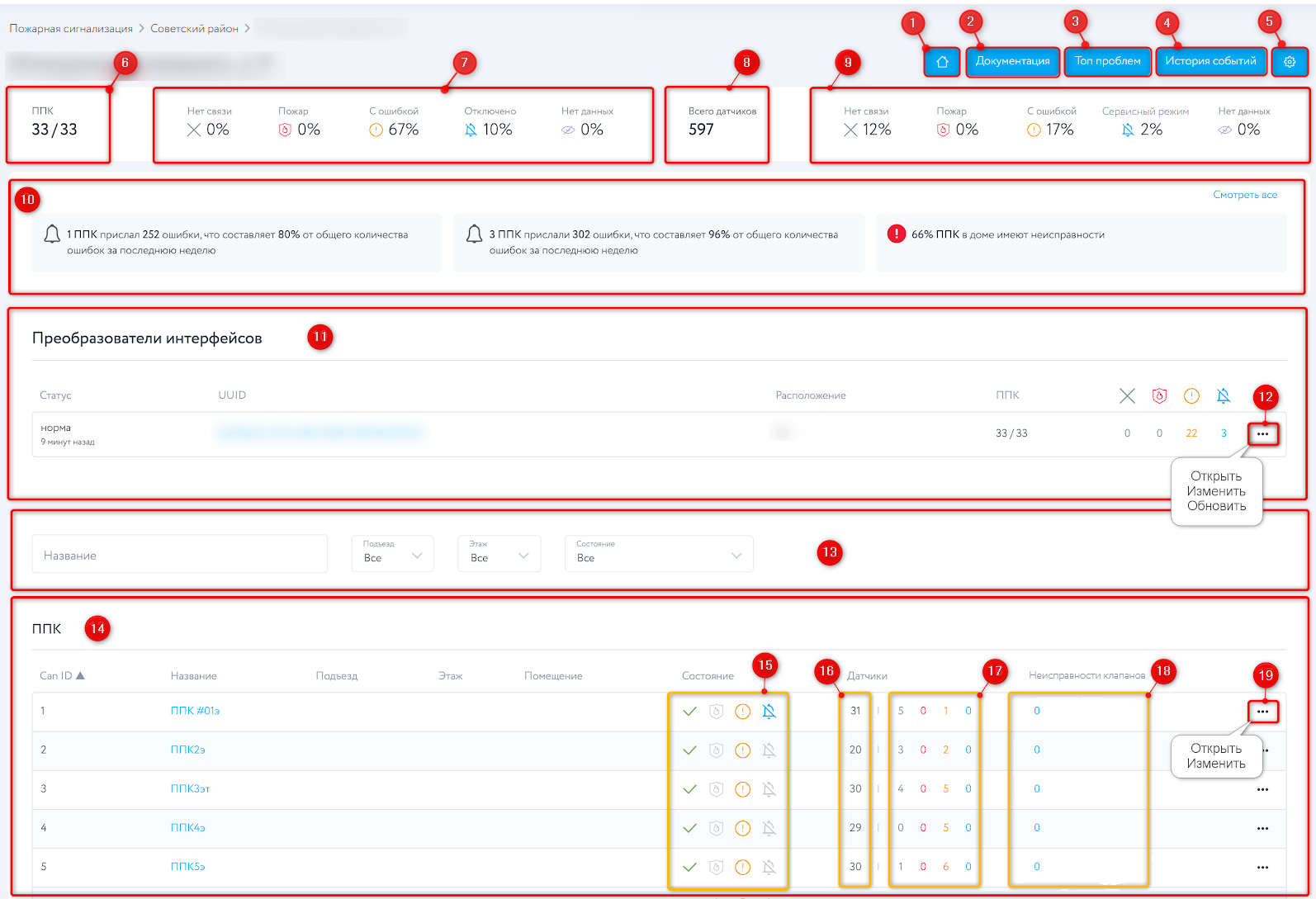This screenshot has height=899, width=1316.
Task: Click sensor count 29 in ППК4э row
Action: tap(855, 827)
